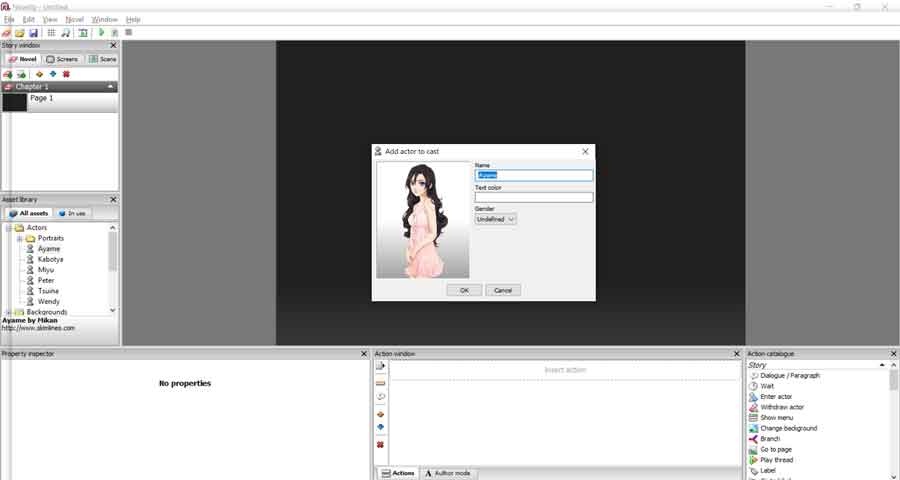Click the Add page icon in the Story window

[21, 75]
